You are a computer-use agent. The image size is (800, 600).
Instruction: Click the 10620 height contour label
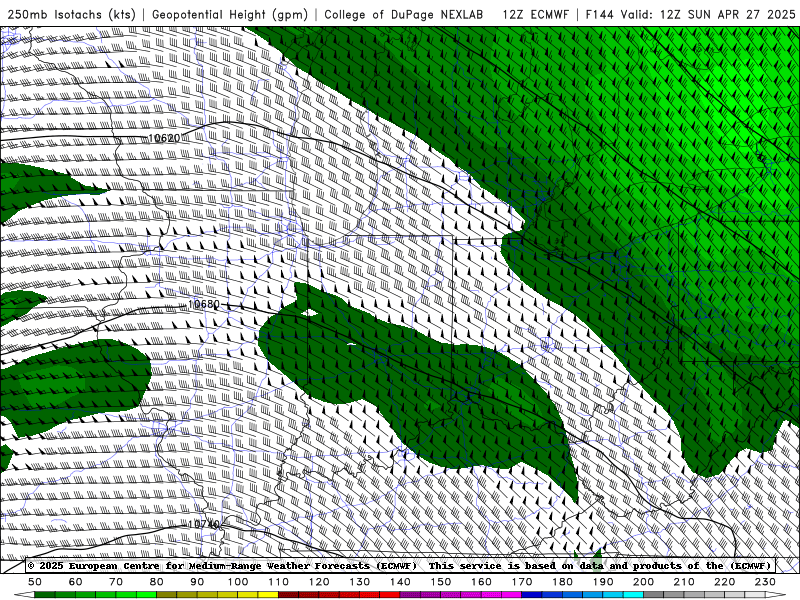(x=164, y=138)
